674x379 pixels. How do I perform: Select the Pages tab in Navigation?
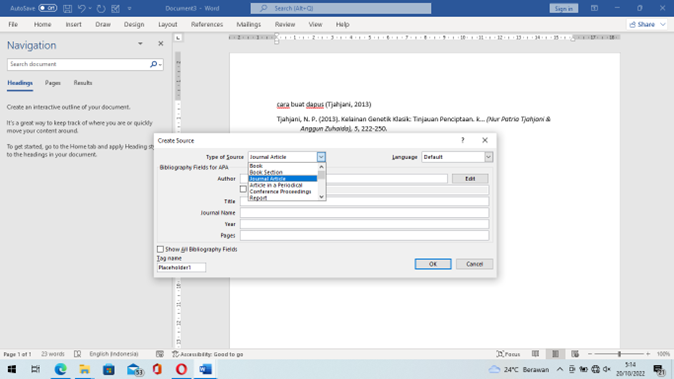[53, 83]
